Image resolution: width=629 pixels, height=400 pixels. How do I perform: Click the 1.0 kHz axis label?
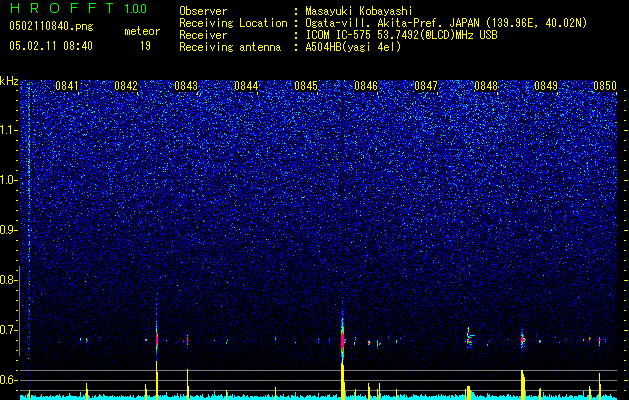point(8,180)
